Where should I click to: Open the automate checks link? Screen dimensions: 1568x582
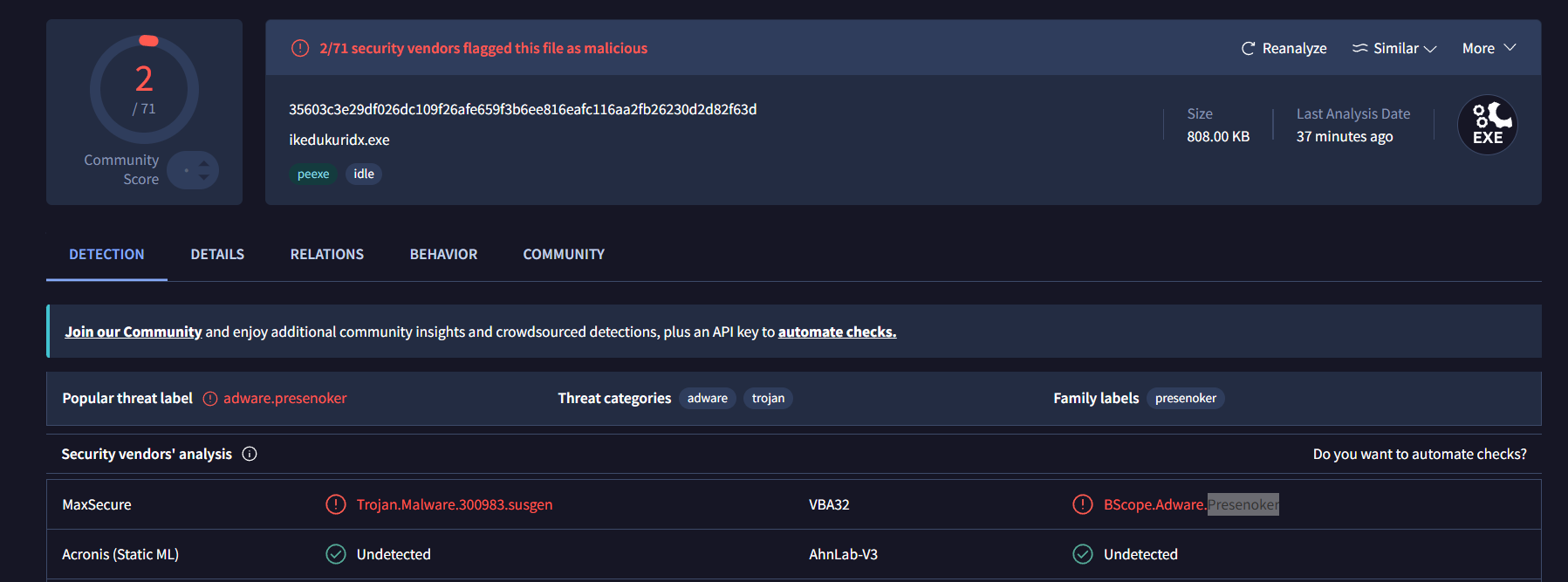coord(837,332)
